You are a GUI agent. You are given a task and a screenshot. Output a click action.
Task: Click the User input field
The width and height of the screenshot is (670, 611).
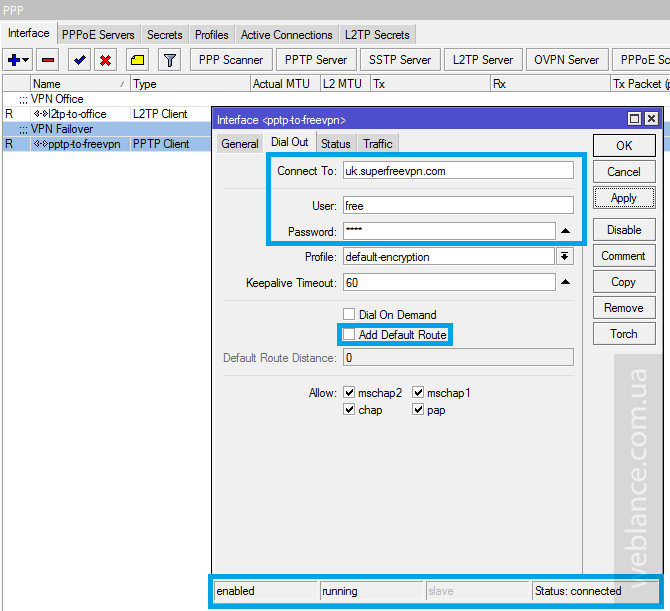tap(458, 206)
